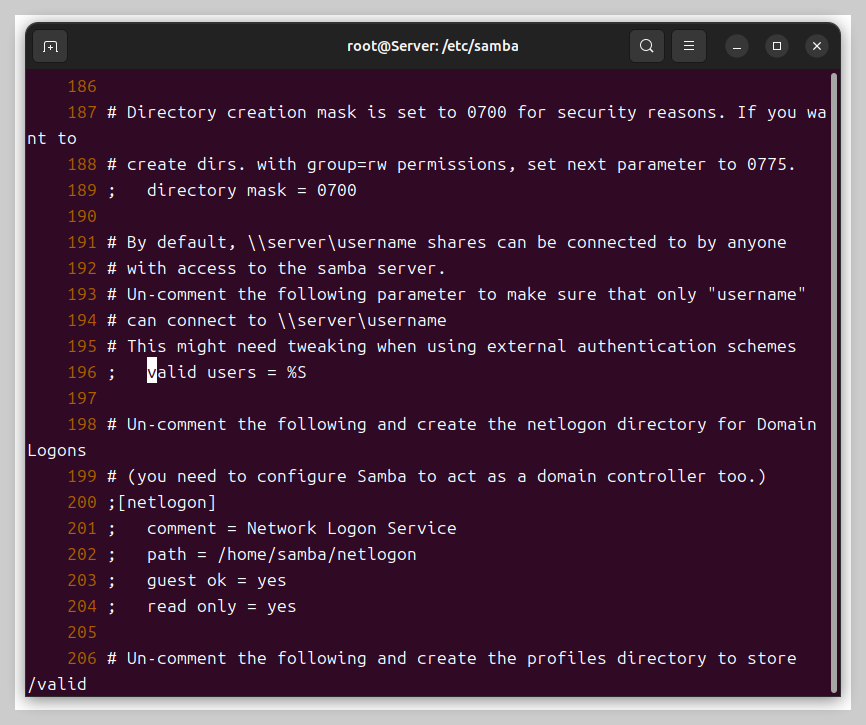Image resolution: width=866 pixels, height=725 pixels.
Task: Click the '%S' value on line 196
Action: [x=297, y=373]
